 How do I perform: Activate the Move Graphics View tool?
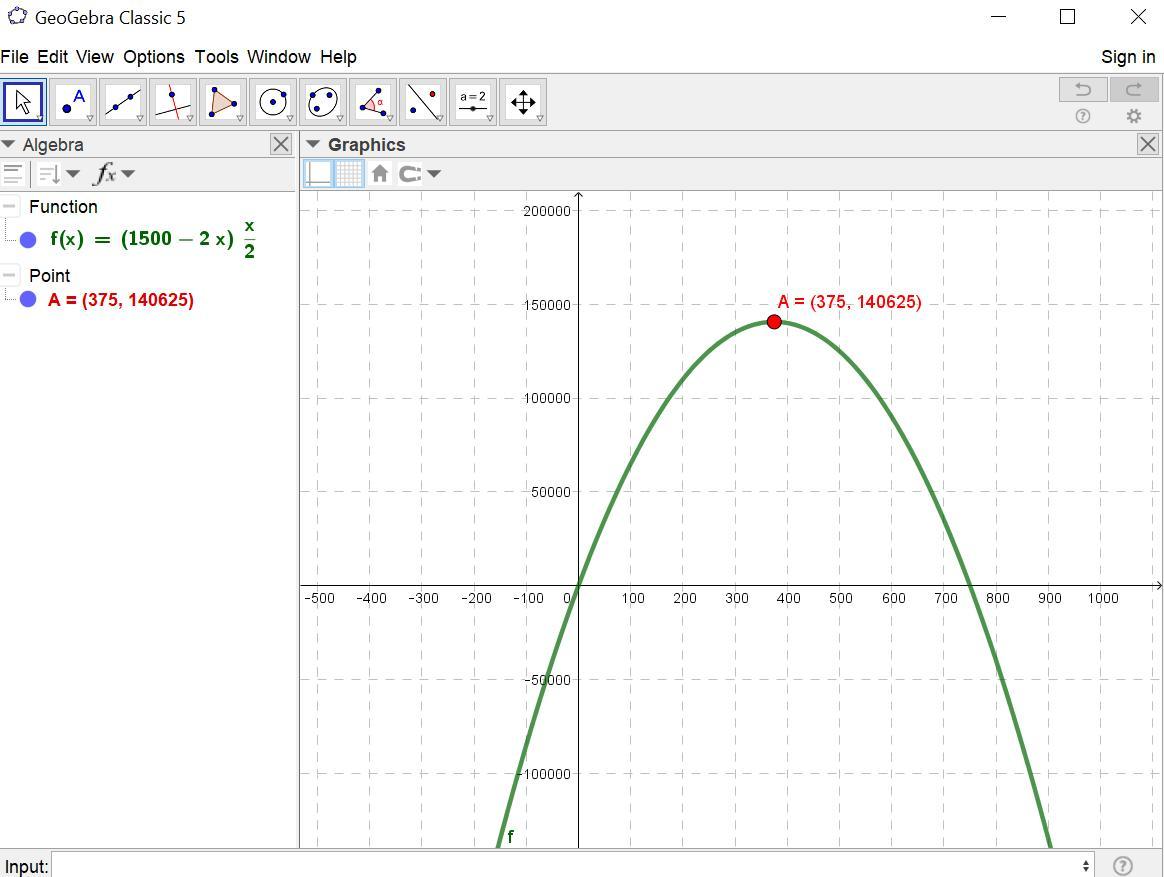coord(523,102)
